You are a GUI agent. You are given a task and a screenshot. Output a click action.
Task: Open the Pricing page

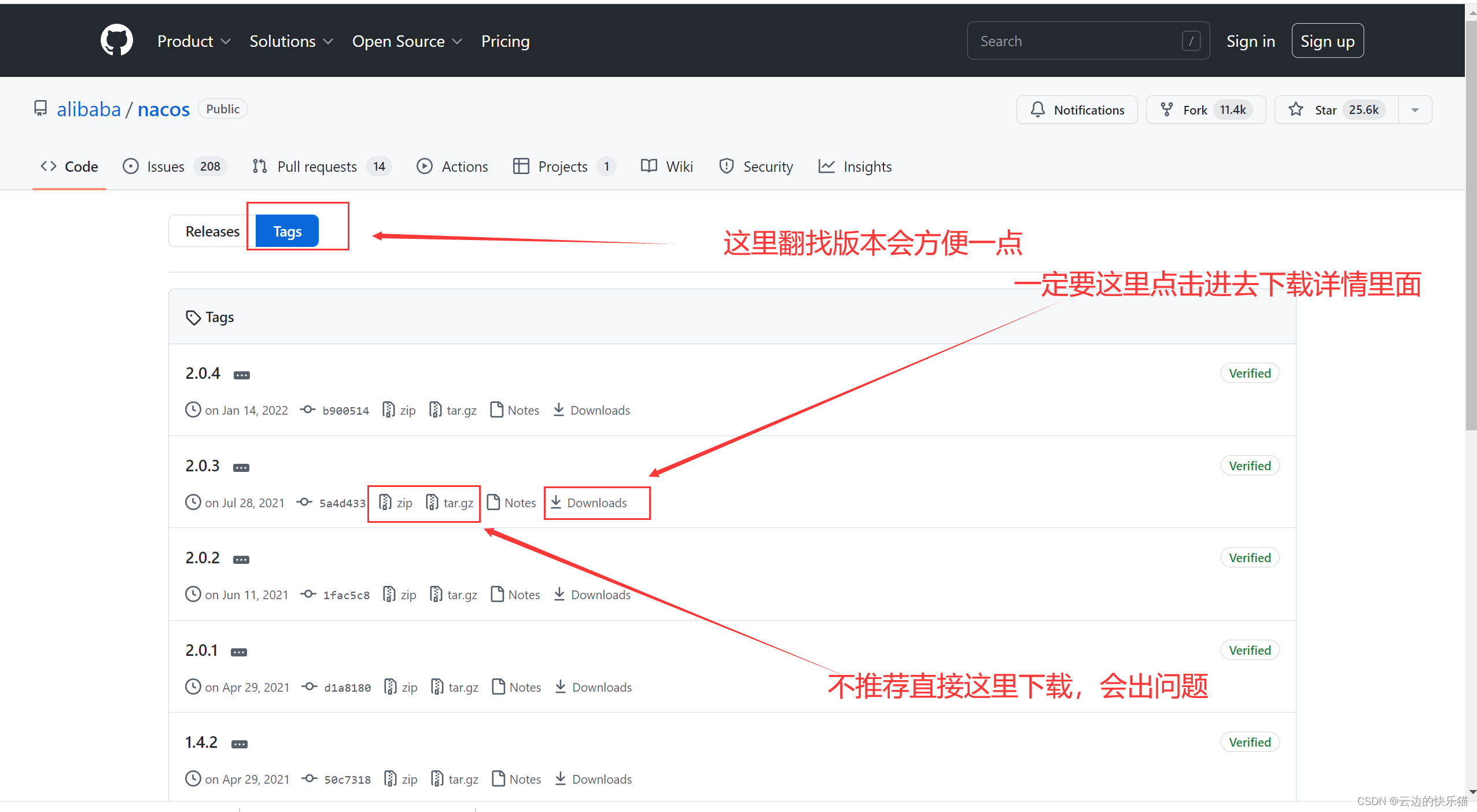point(505,41)
